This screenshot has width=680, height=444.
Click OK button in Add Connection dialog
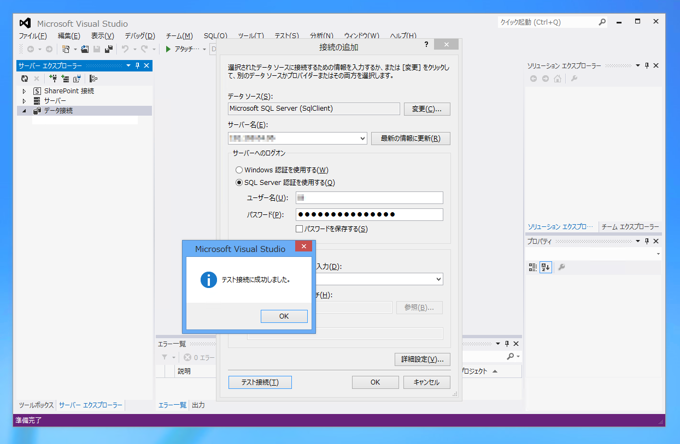click(375, 382)
